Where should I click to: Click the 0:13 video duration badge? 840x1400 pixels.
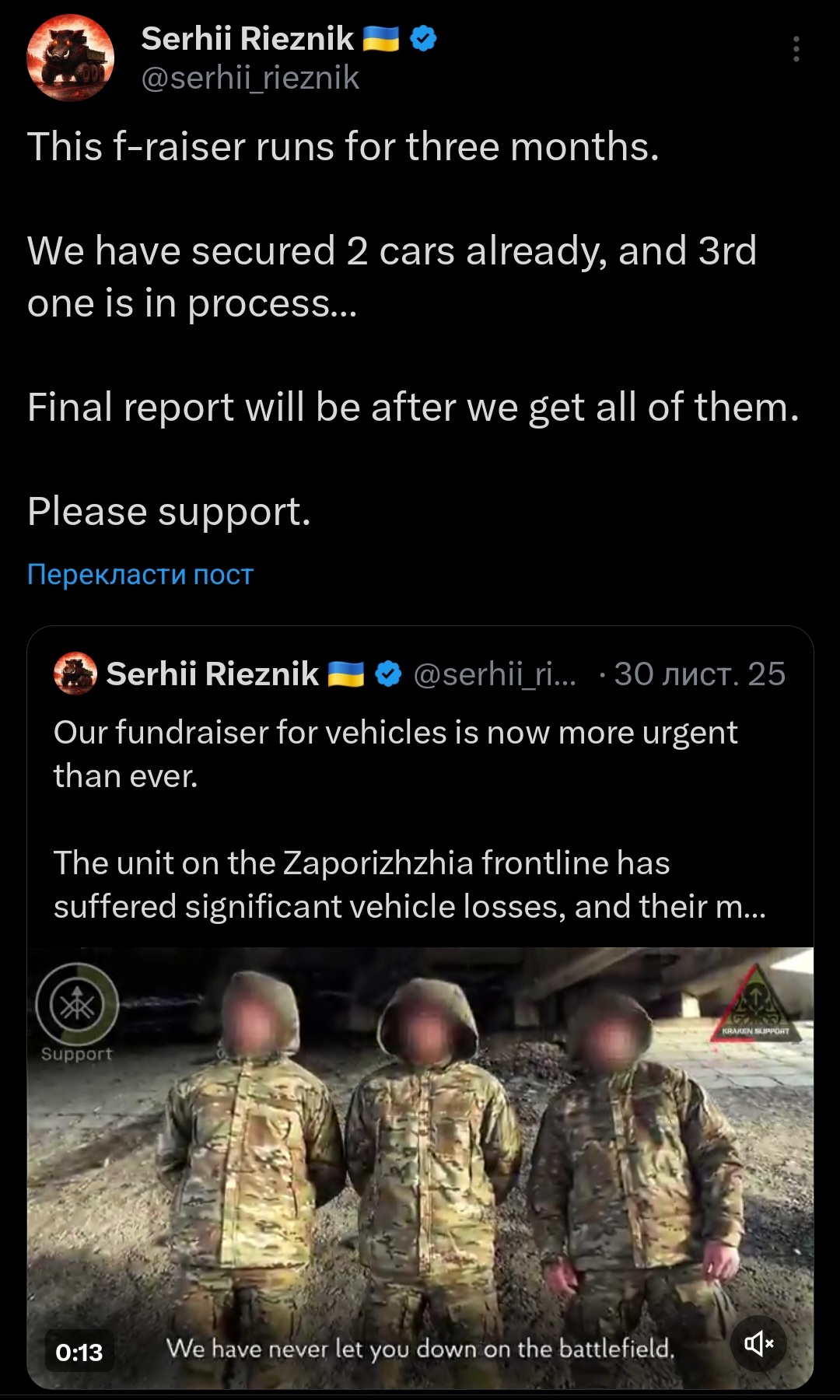click(79, 1353)
